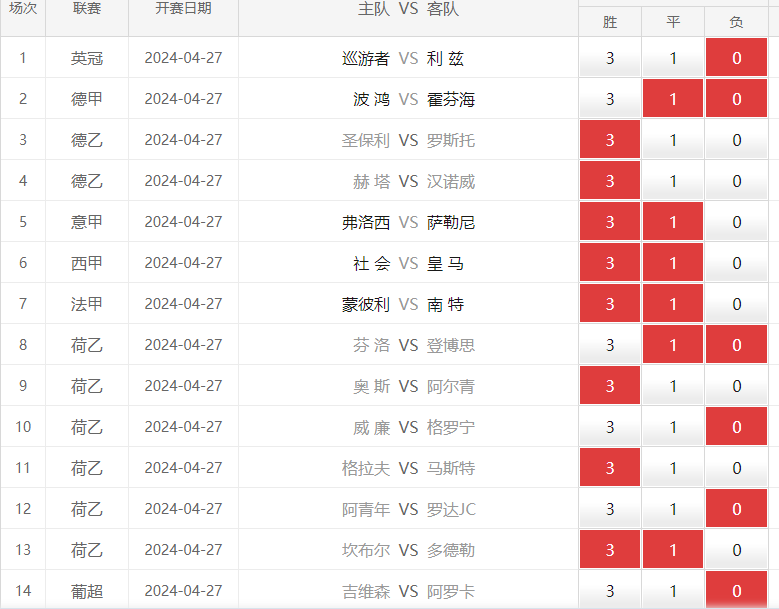Deselect draw (1) for 蒙彼利 VS 南特
The image size is (779, 609).
[673, 304]
